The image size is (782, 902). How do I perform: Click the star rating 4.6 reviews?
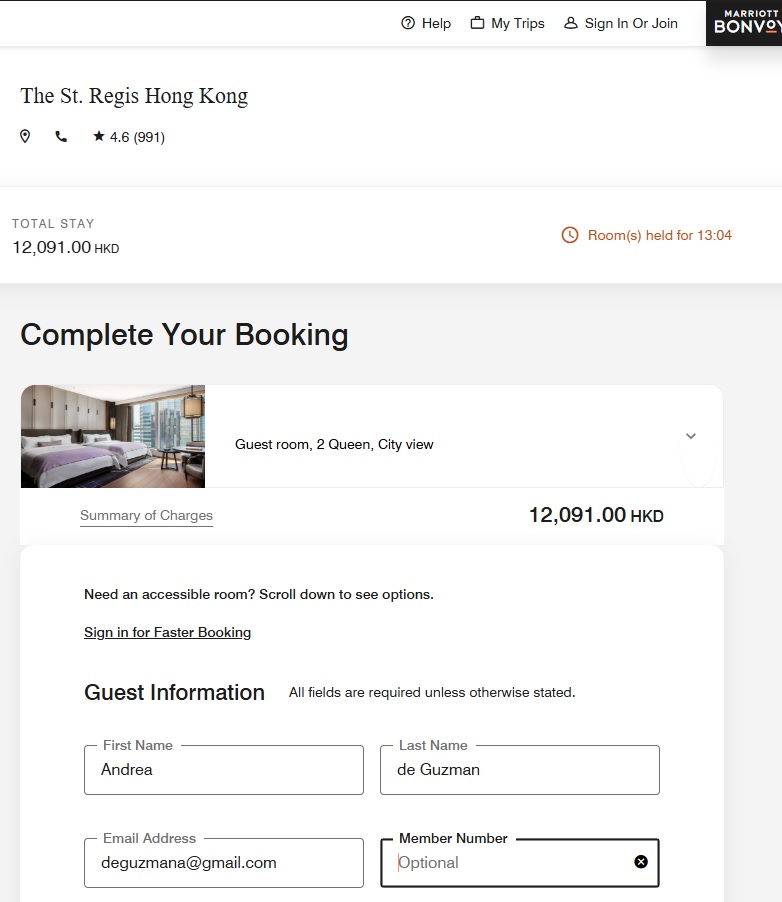click(129, 137)
